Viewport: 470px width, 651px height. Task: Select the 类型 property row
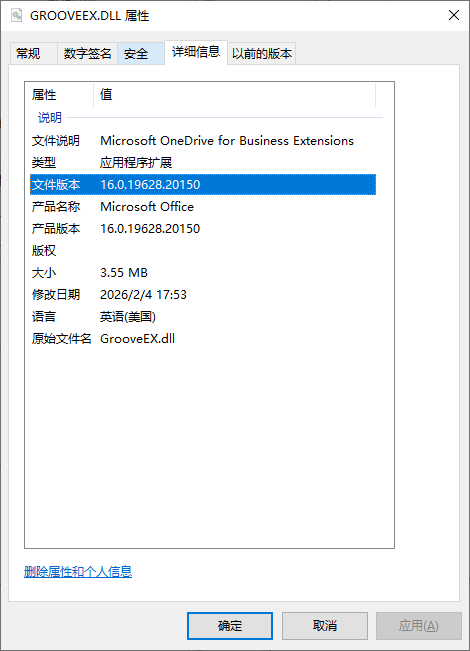tap(203, 163)
